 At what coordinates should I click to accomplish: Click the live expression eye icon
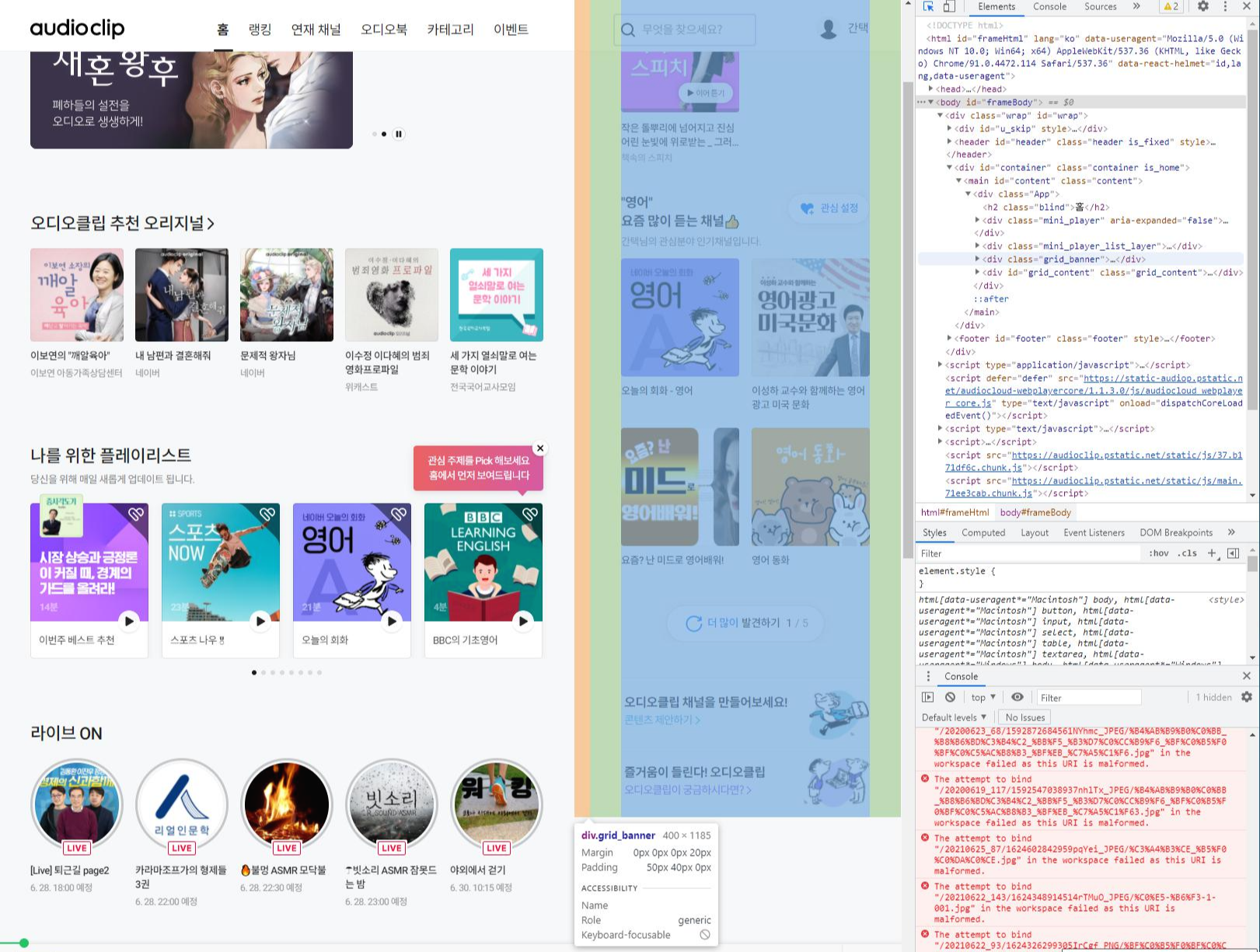pos(1017,697)
